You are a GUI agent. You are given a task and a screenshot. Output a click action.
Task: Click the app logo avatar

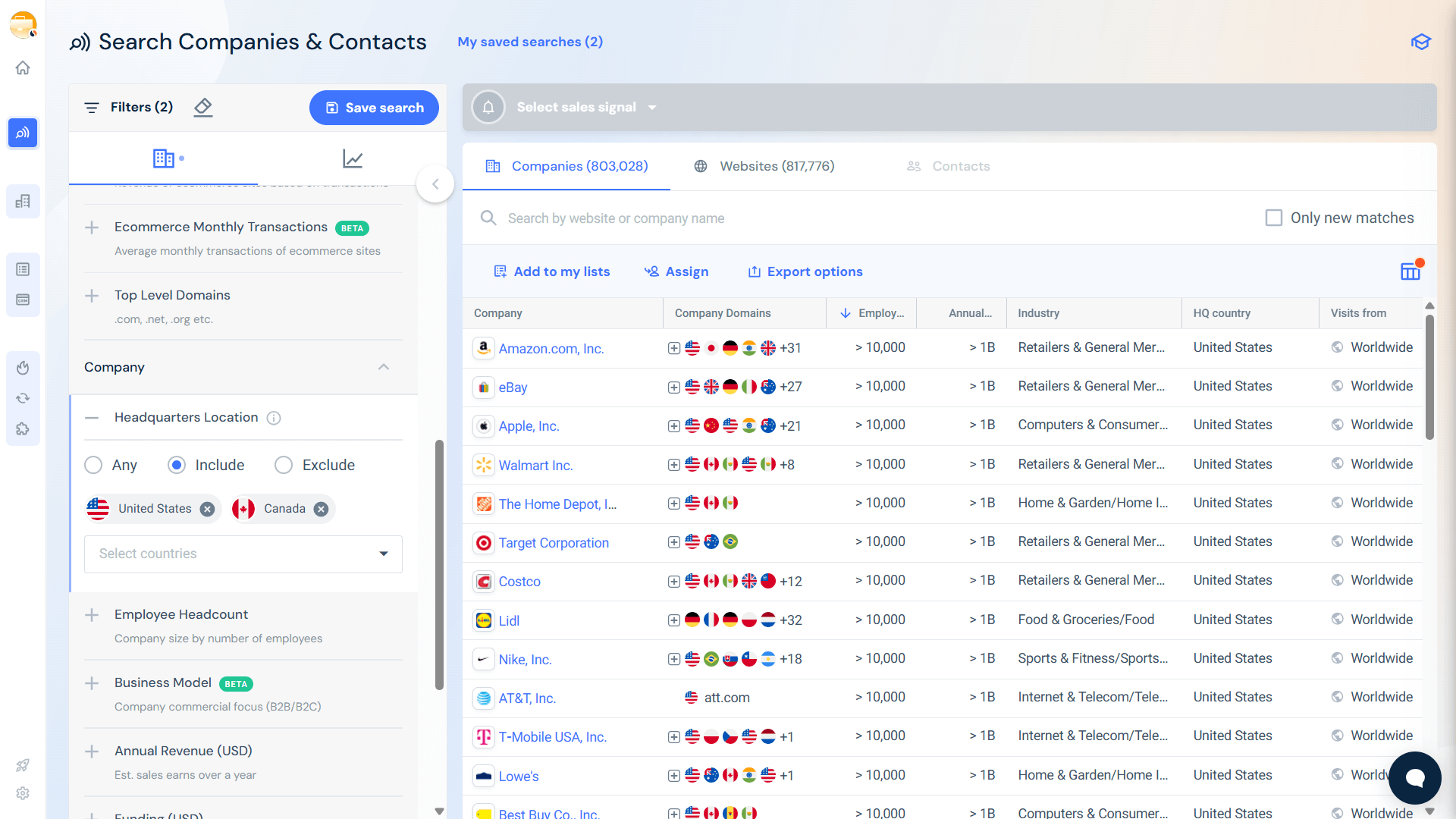tap(23, 25)
